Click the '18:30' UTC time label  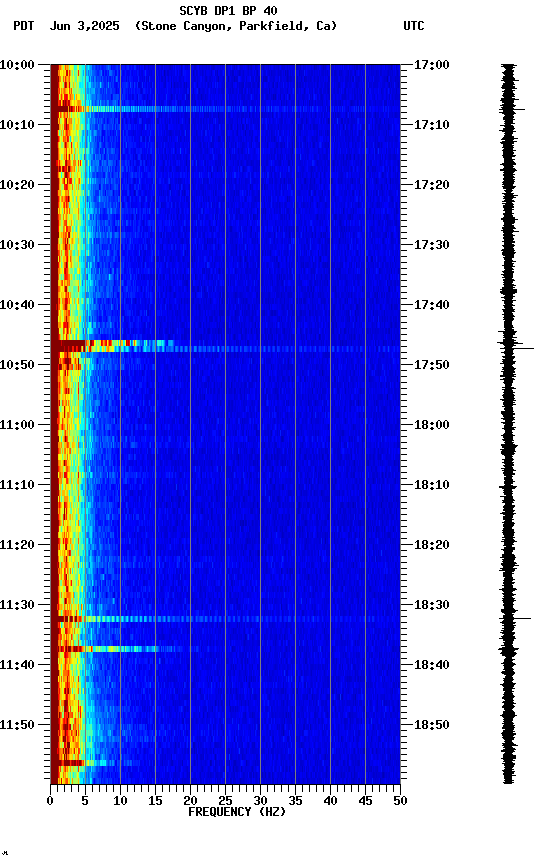[432, 605]
